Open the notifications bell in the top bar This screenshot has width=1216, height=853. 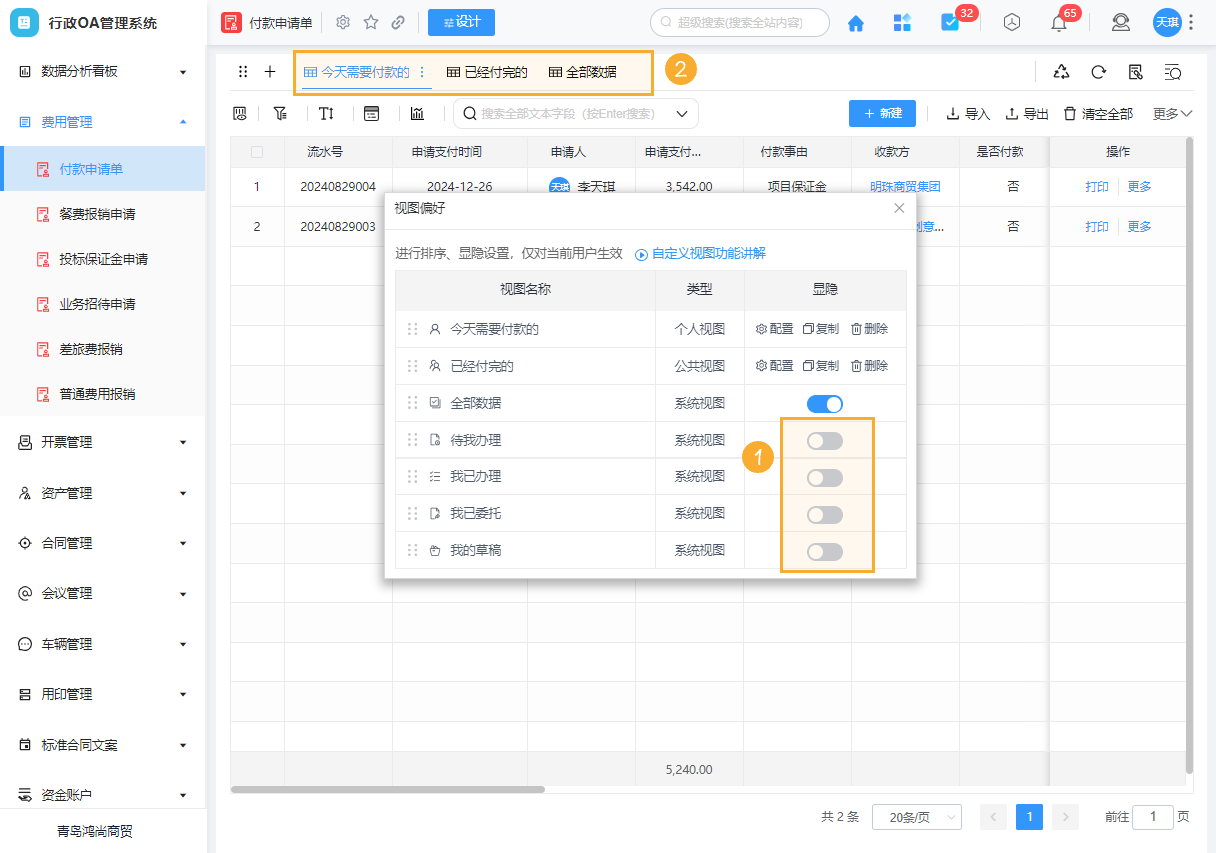1059,21
